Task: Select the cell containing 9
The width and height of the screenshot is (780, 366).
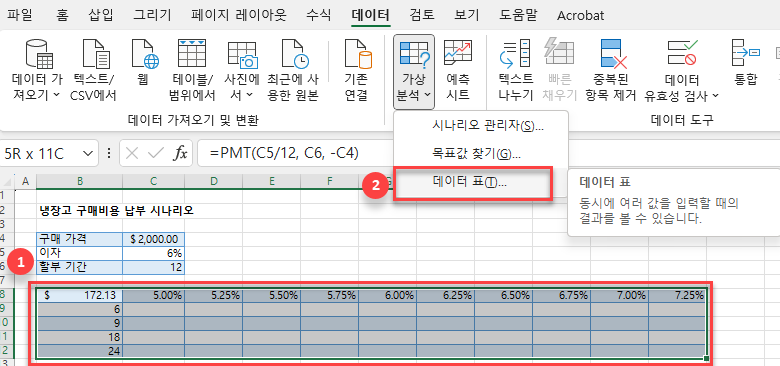Action: (80, 323)
